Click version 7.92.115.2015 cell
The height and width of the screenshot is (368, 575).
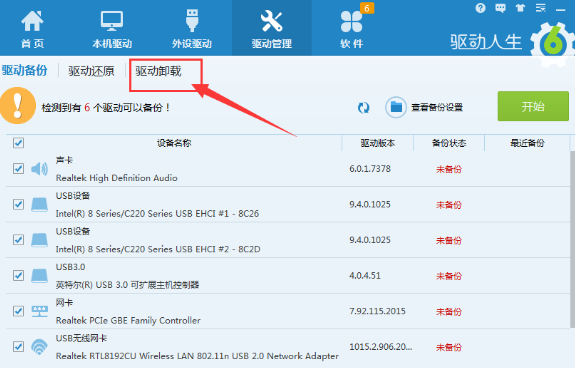(377, 311)
